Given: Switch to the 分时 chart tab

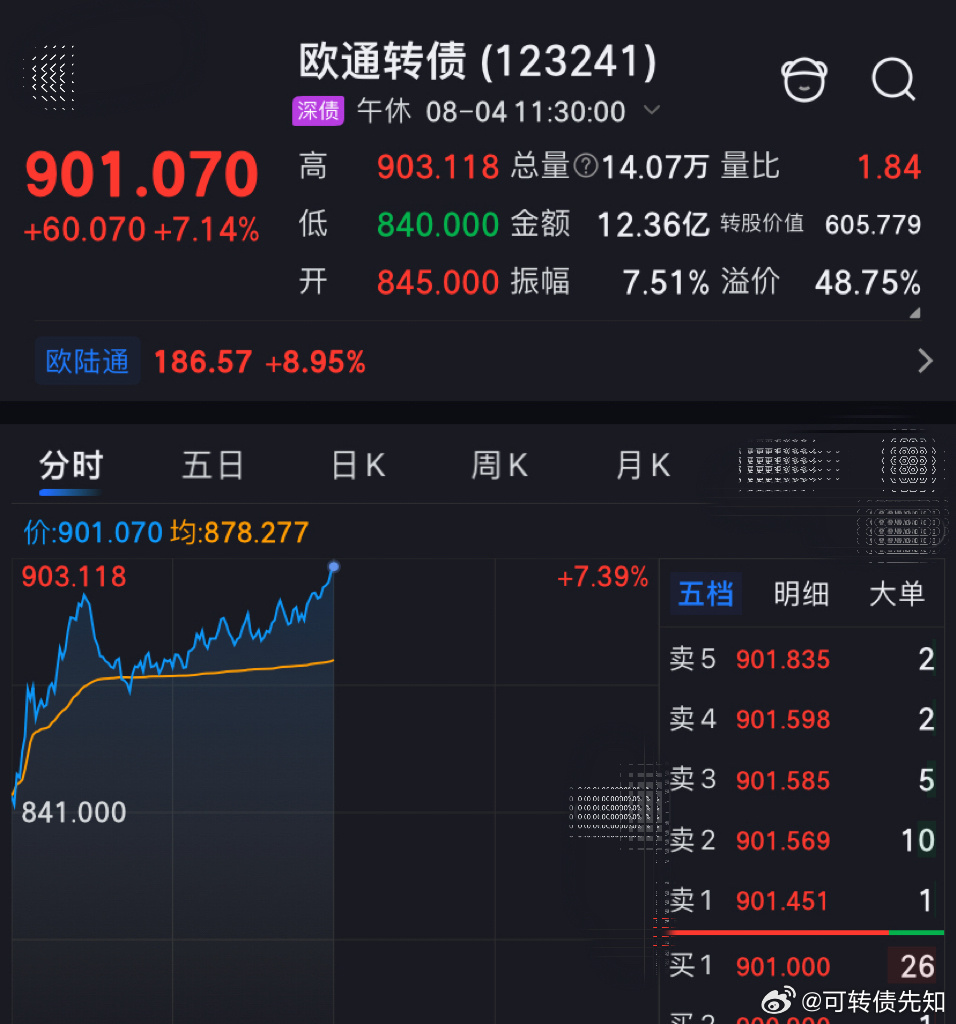Looking at the screenshot, I should click(x=71, y=466).
